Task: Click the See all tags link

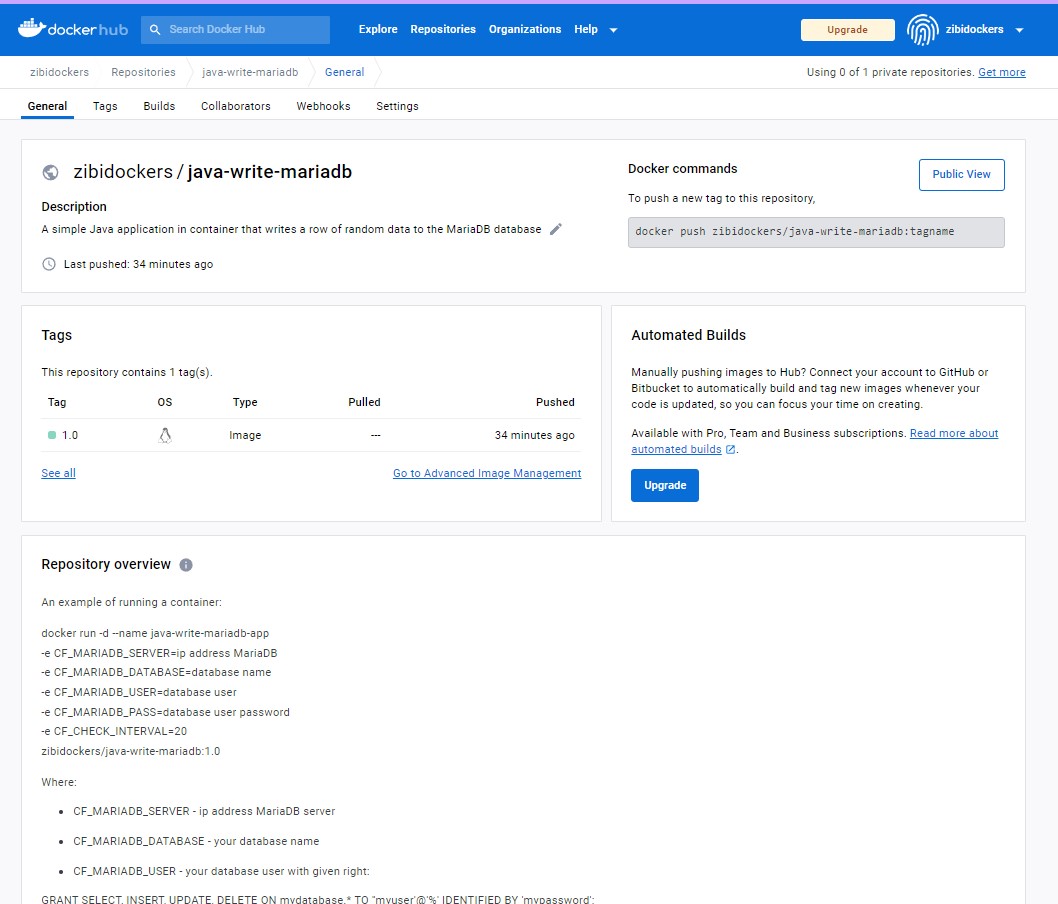Action: point(58,473)
